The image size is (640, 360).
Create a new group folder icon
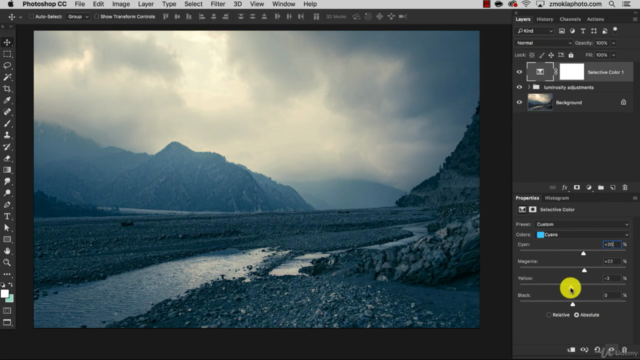[601, 187]
